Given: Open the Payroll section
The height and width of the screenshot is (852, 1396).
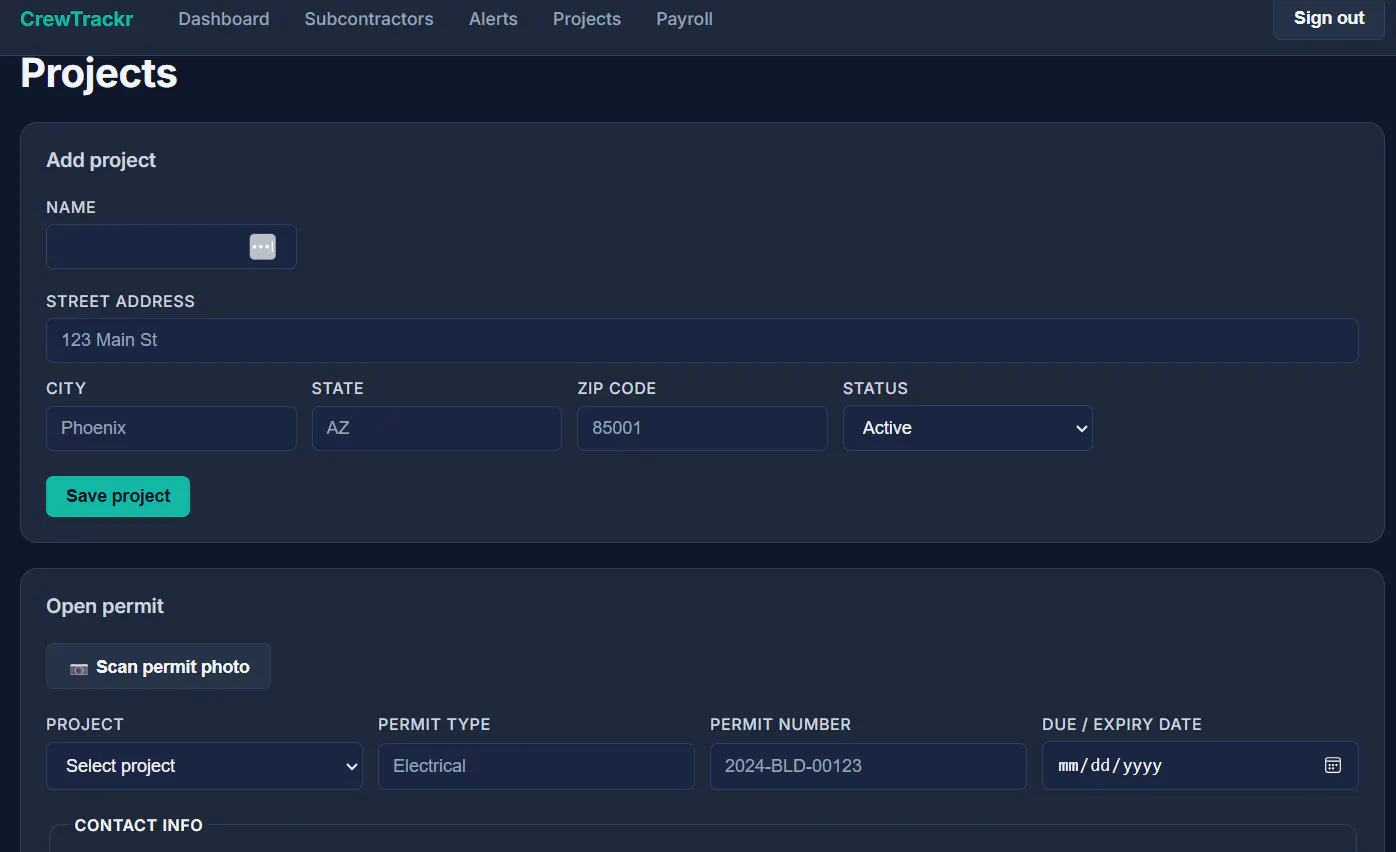Looking at the screenshot, I should pyautogui.click(x=684, y=19).
